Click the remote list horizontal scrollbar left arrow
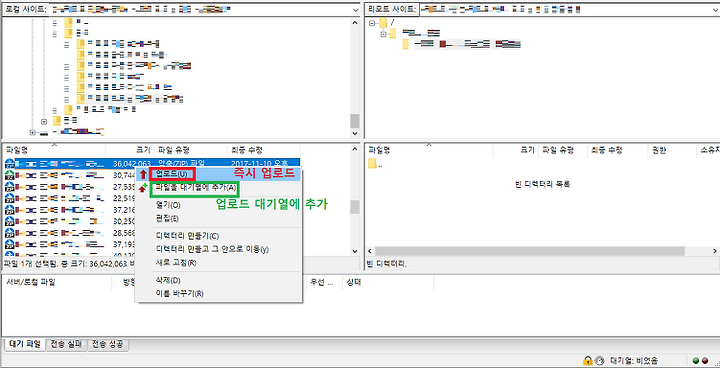 point(370,251)
